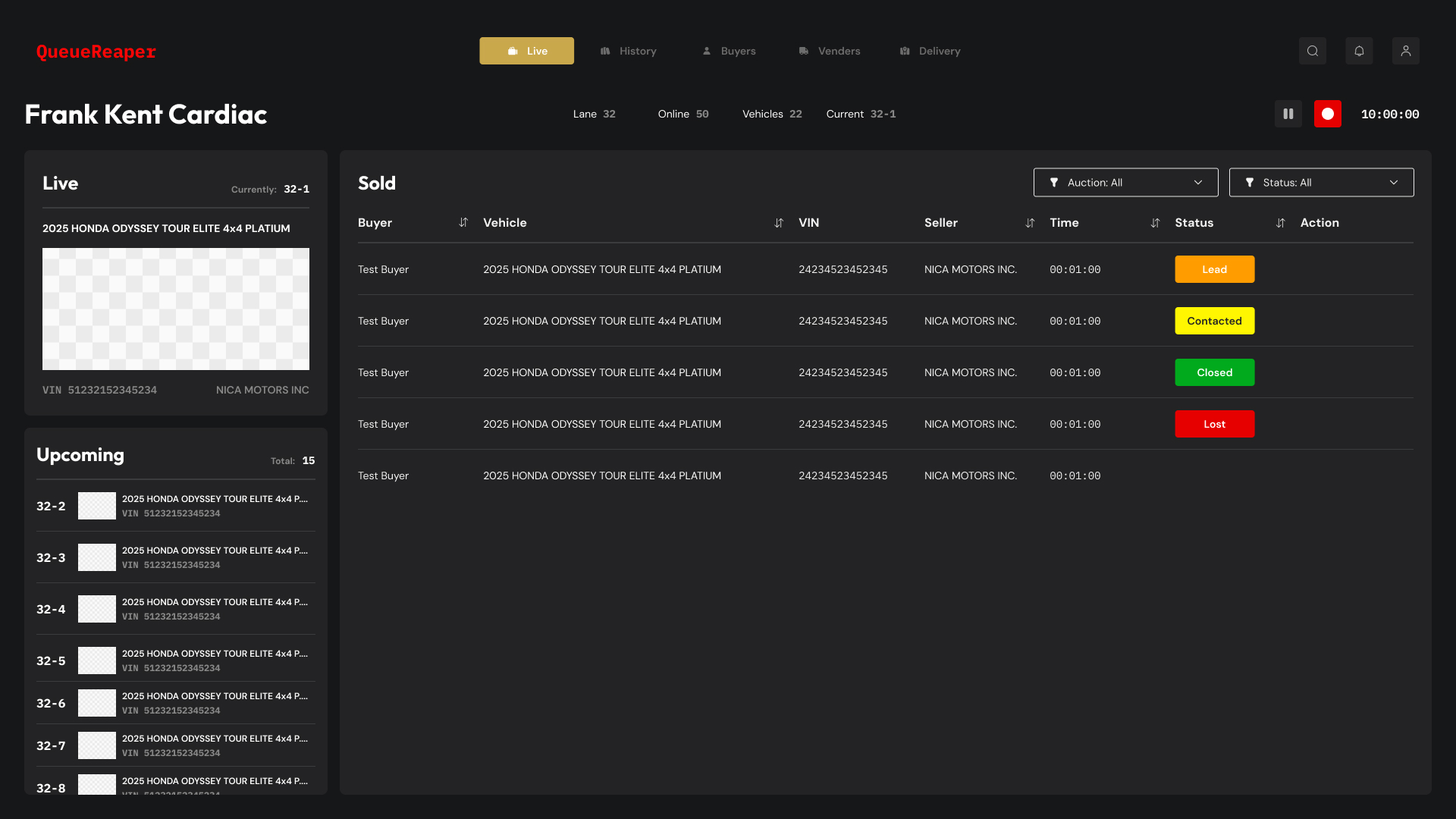Open the Status: All dropdown

[1321, 182]
